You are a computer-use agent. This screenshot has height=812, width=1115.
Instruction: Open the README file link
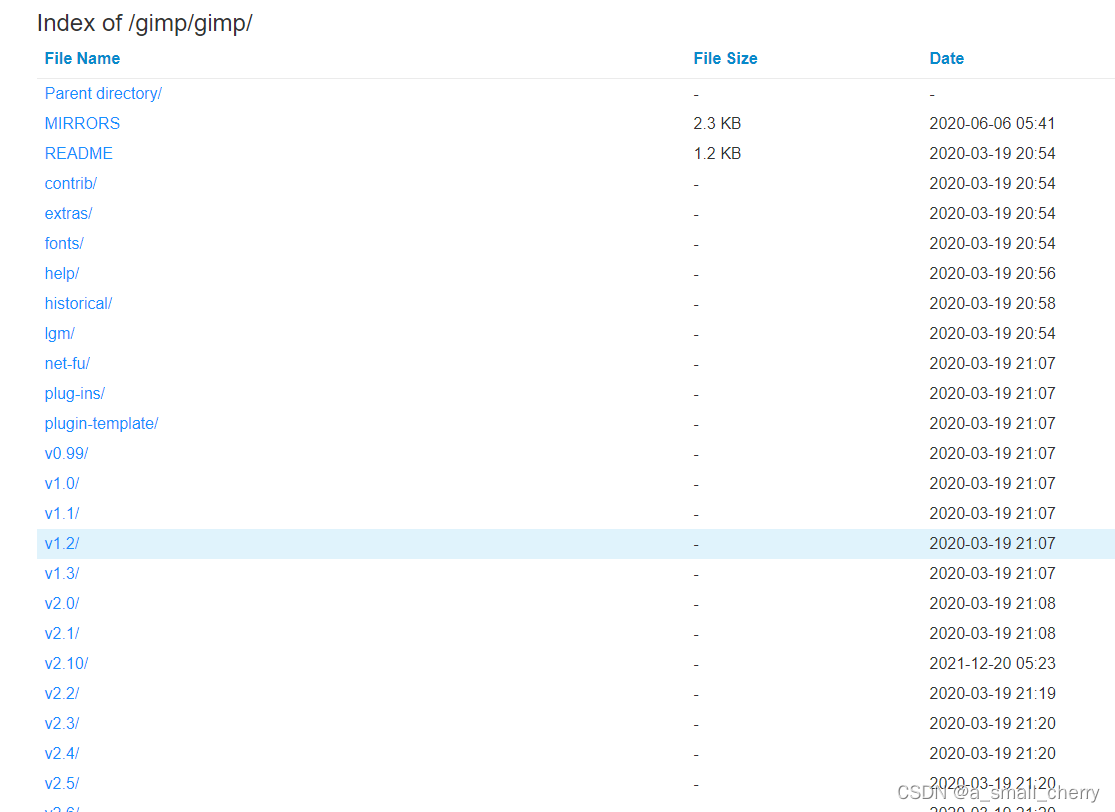click(x=78, y=154)
